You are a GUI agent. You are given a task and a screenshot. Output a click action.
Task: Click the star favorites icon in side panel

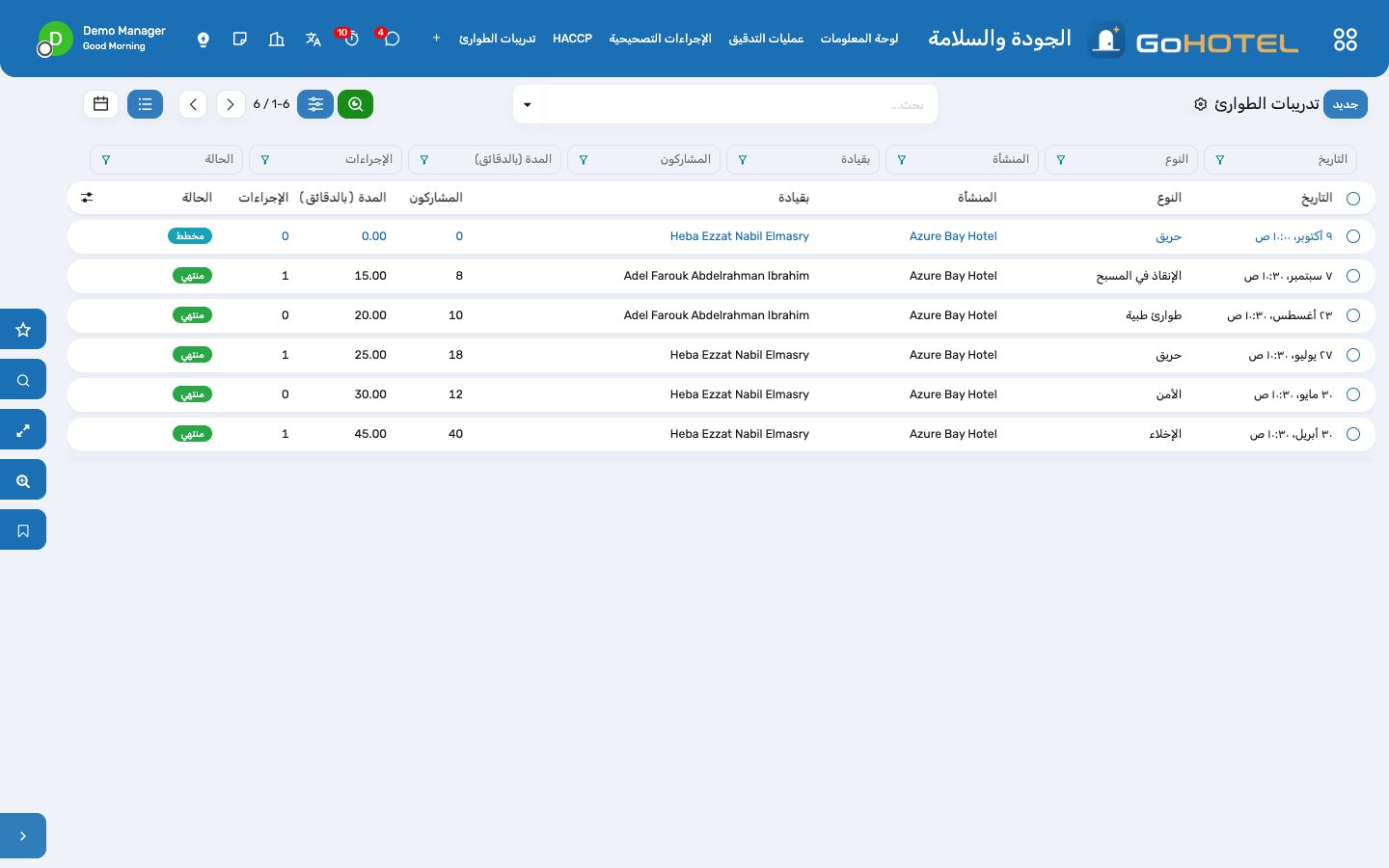point(23,330)
